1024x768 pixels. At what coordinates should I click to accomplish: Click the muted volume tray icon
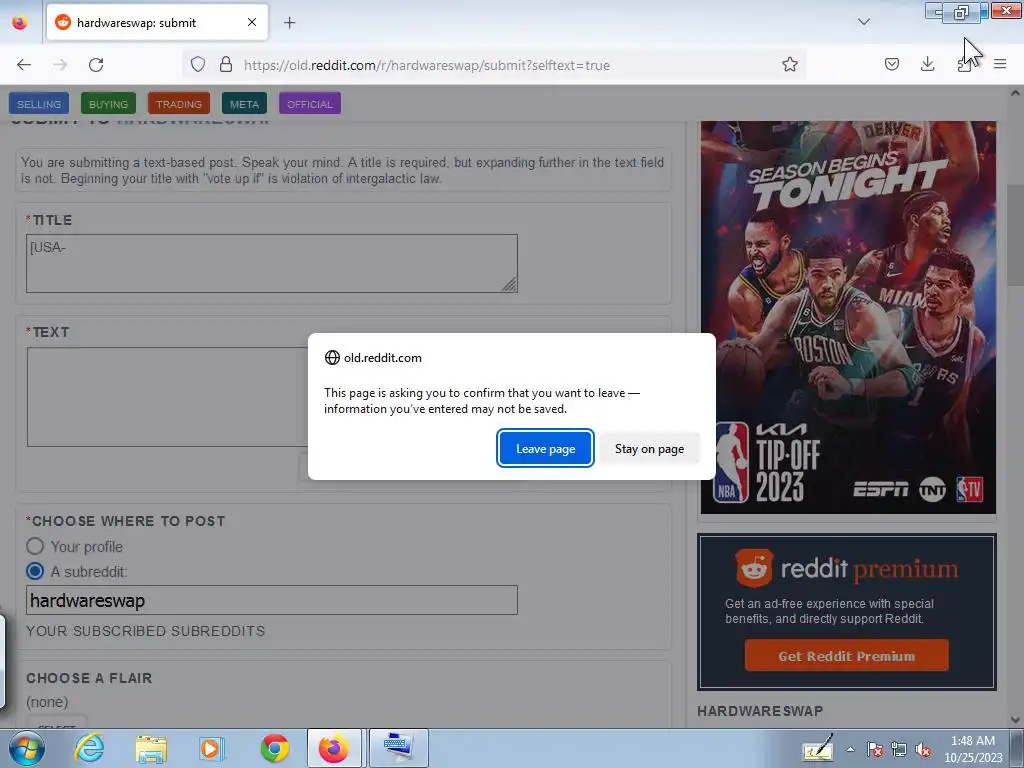[x=923, y=750]
